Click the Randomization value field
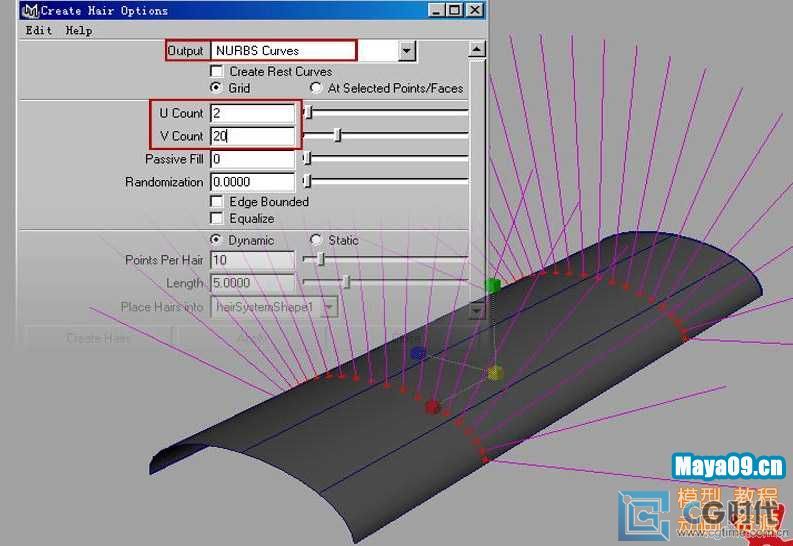Screen dimensions: 793x546 pos(253,182)
